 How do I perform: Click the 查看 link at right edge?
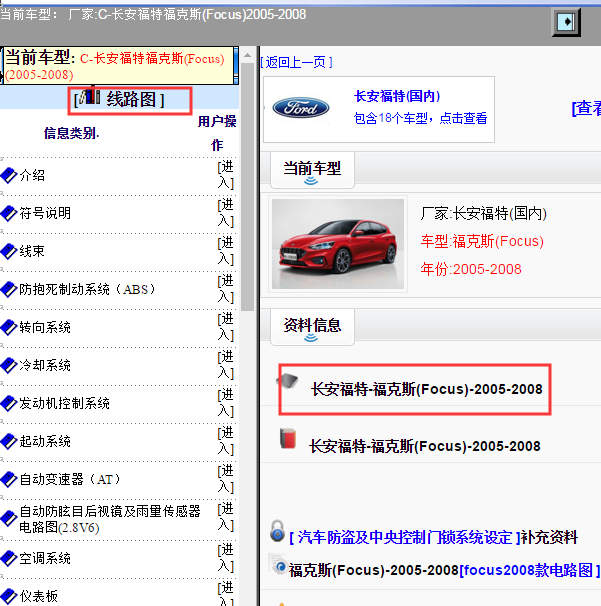click(x=586, y=108)
